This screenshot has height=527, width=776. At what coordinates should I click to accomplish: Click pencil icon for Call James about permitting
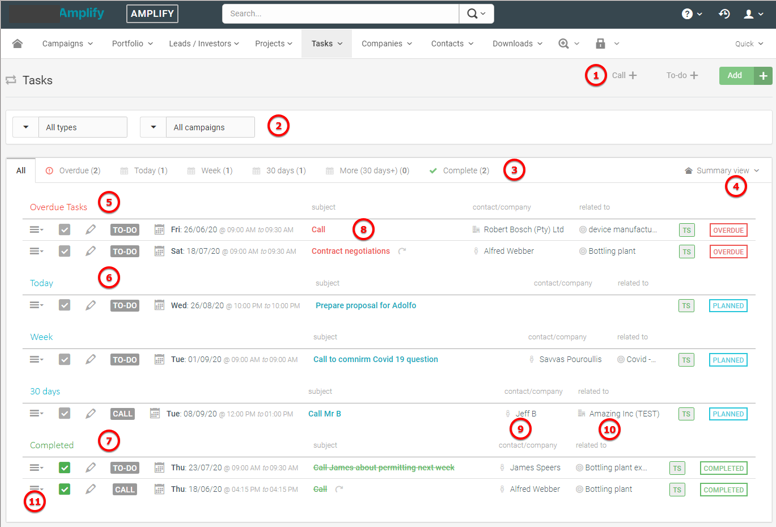[90, 467]
